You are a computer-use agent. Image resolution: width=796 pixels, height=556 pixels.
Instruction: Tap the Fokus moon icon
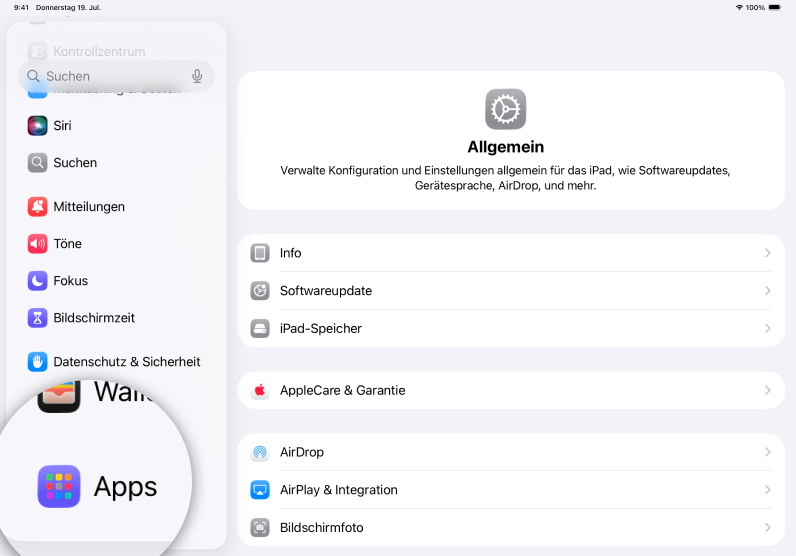coord(37,281)
